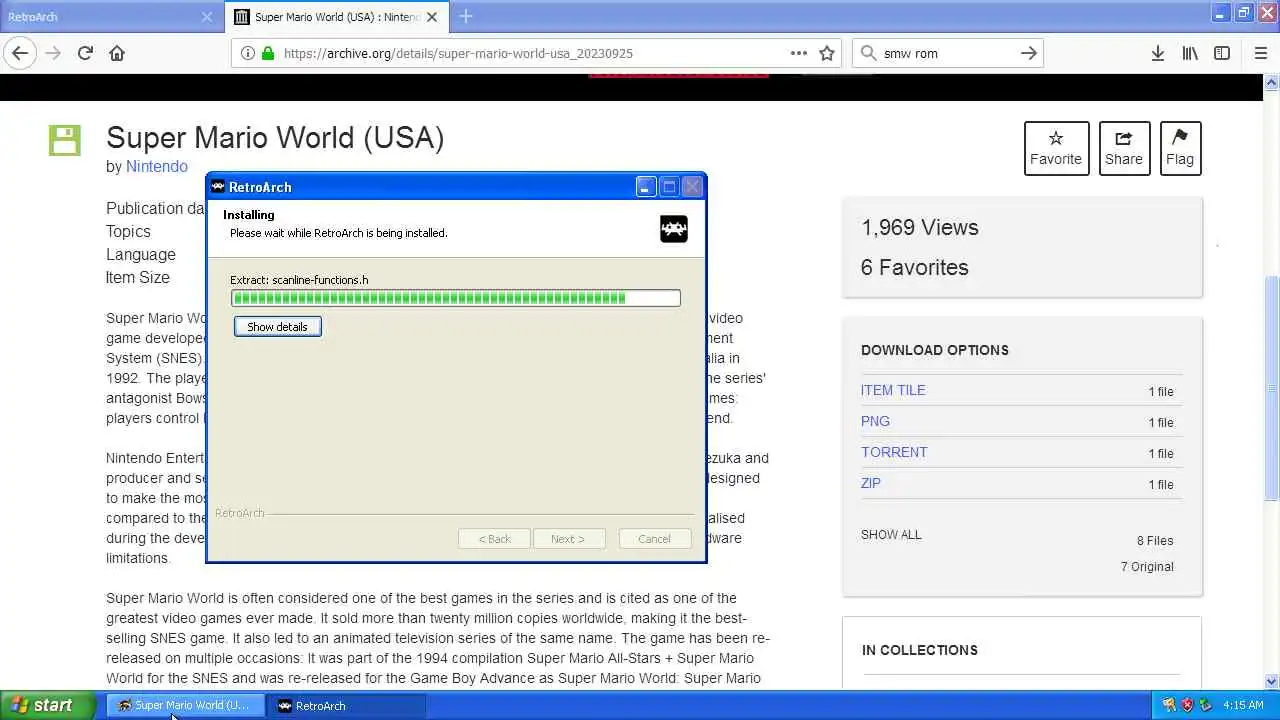This screenshot has width=1280, height=720.
Task: Open ITEM TILE download option
Action: (x=893, y=390)
